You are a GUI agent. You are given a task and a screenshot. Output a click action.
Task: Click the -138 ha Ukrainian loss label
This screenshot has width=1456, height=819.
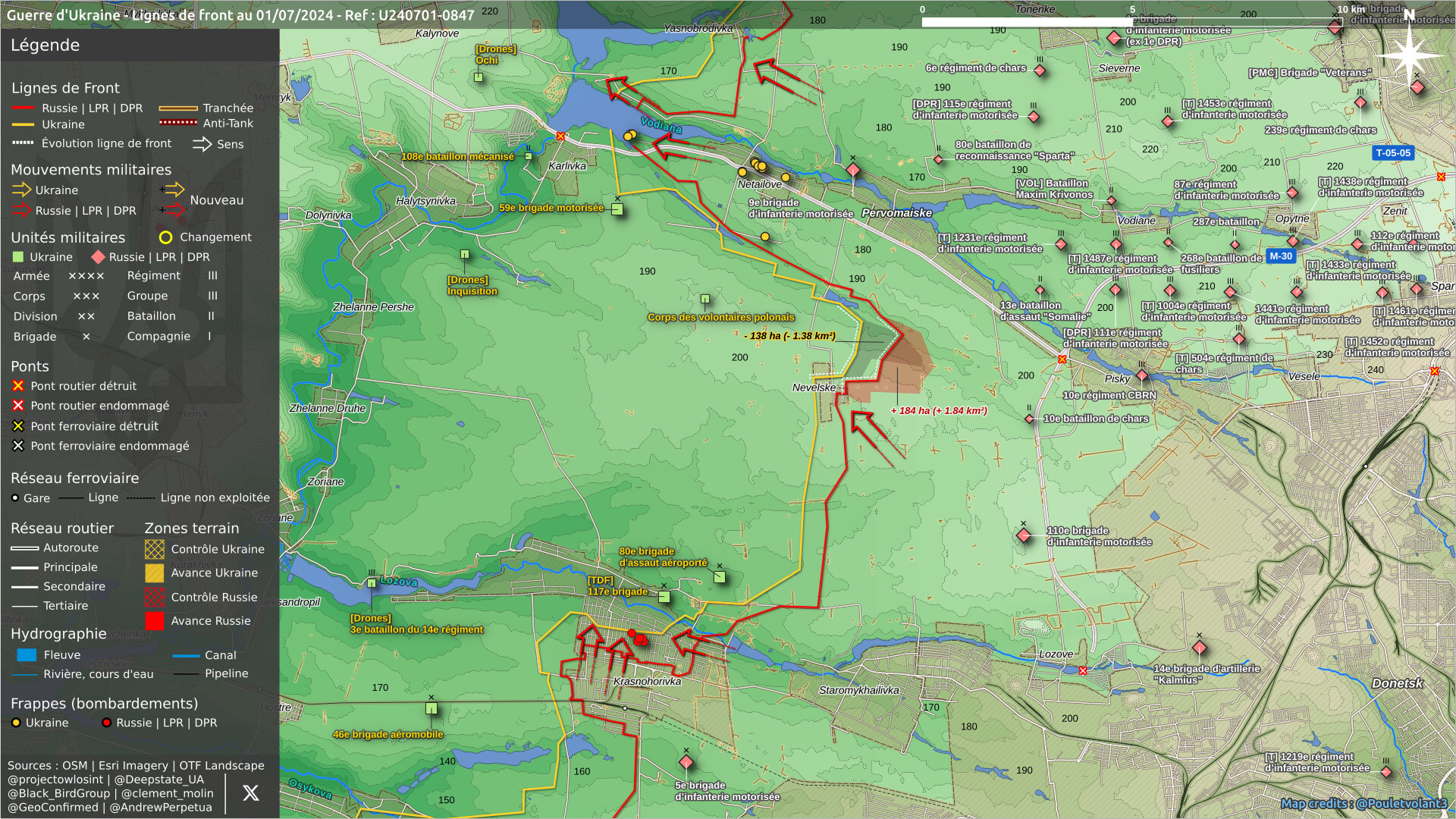(x=789, y=336)
